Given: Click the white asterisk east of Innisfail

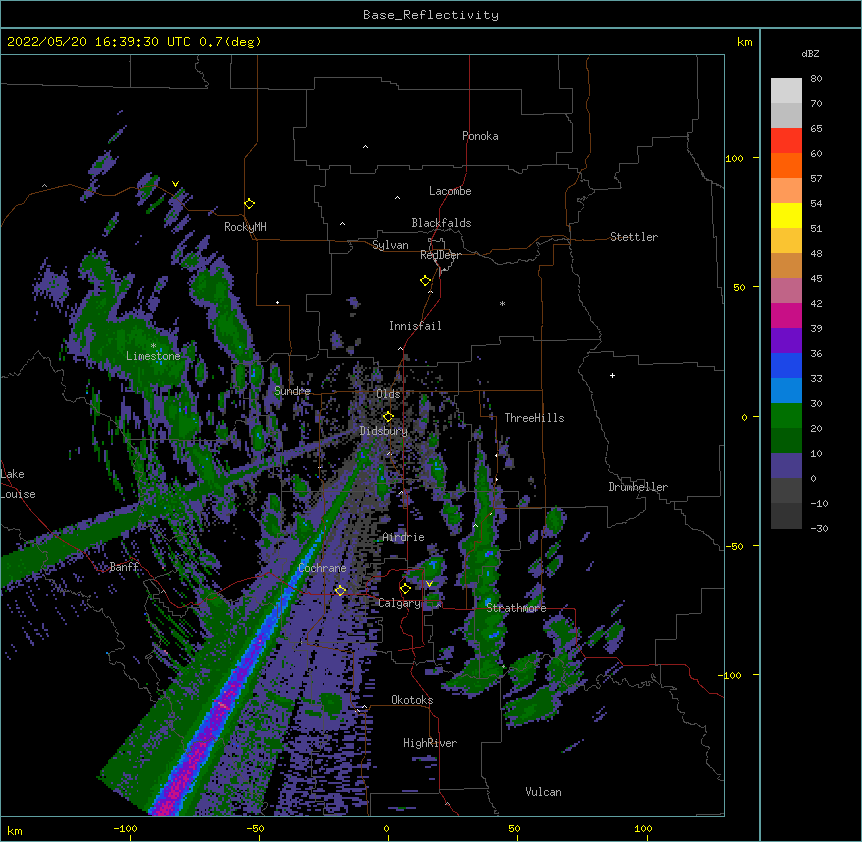Looking at the screenshot, I should coord(502,303).
